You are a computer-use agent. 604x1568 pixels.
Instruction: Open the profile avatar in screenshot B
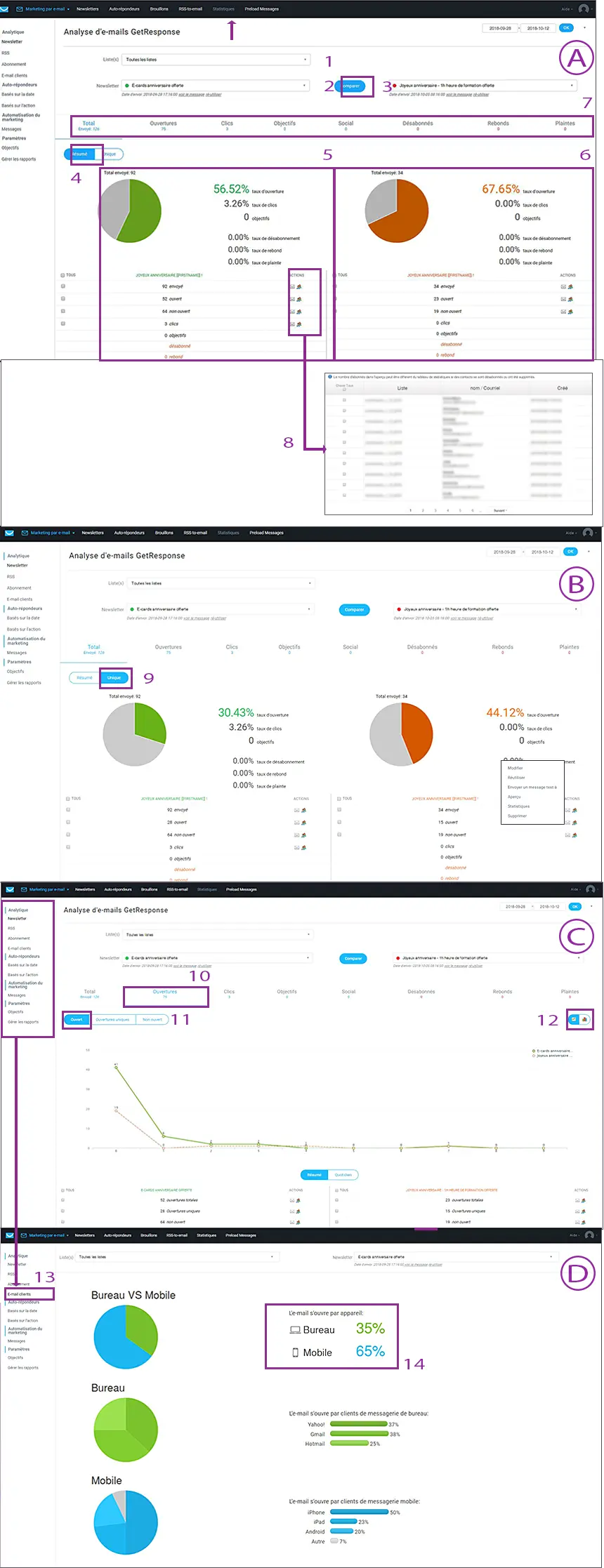pos(588,533)
